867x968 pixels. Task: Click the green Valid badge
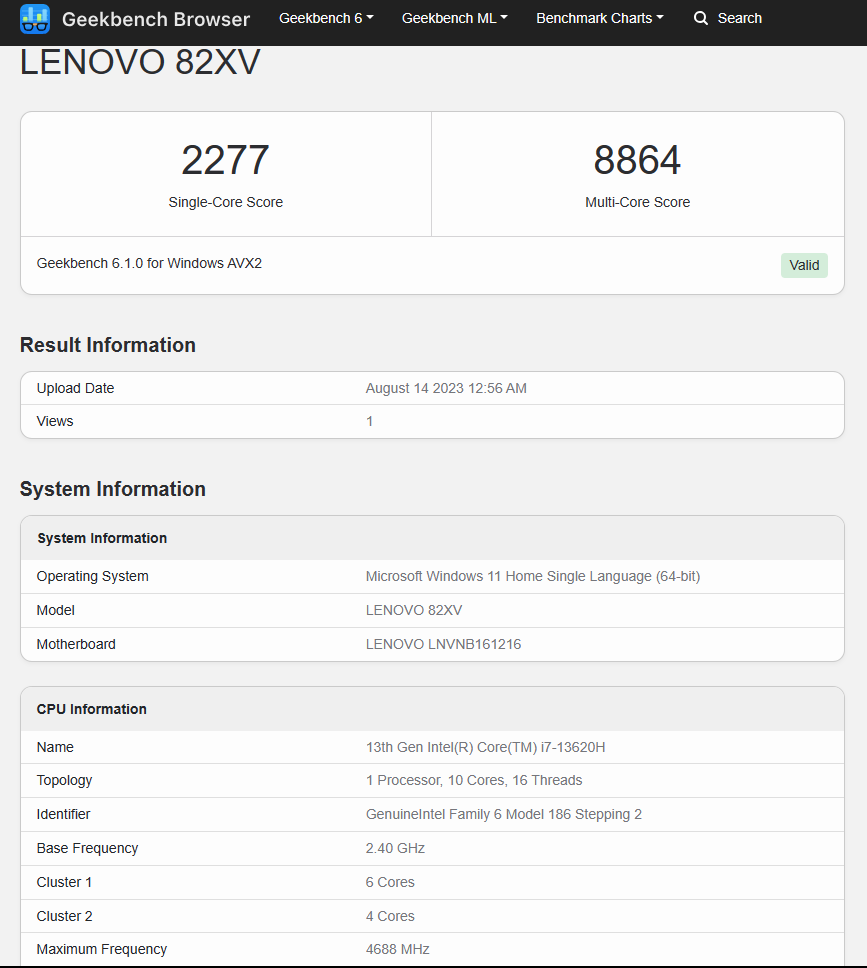tap(804, 265)
